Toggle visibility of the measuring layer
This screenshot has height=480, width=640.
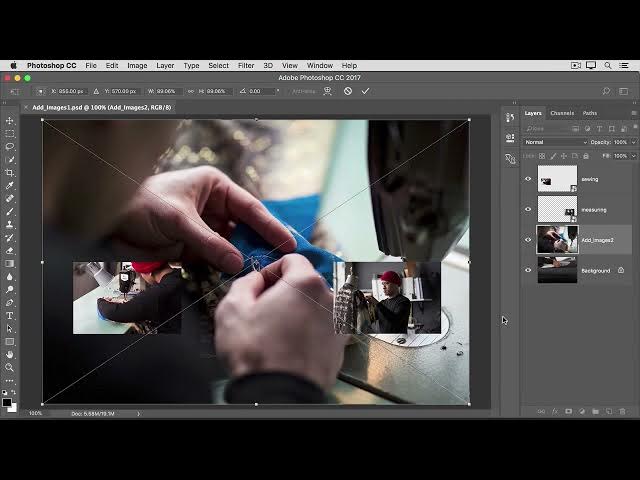[528, 210]
